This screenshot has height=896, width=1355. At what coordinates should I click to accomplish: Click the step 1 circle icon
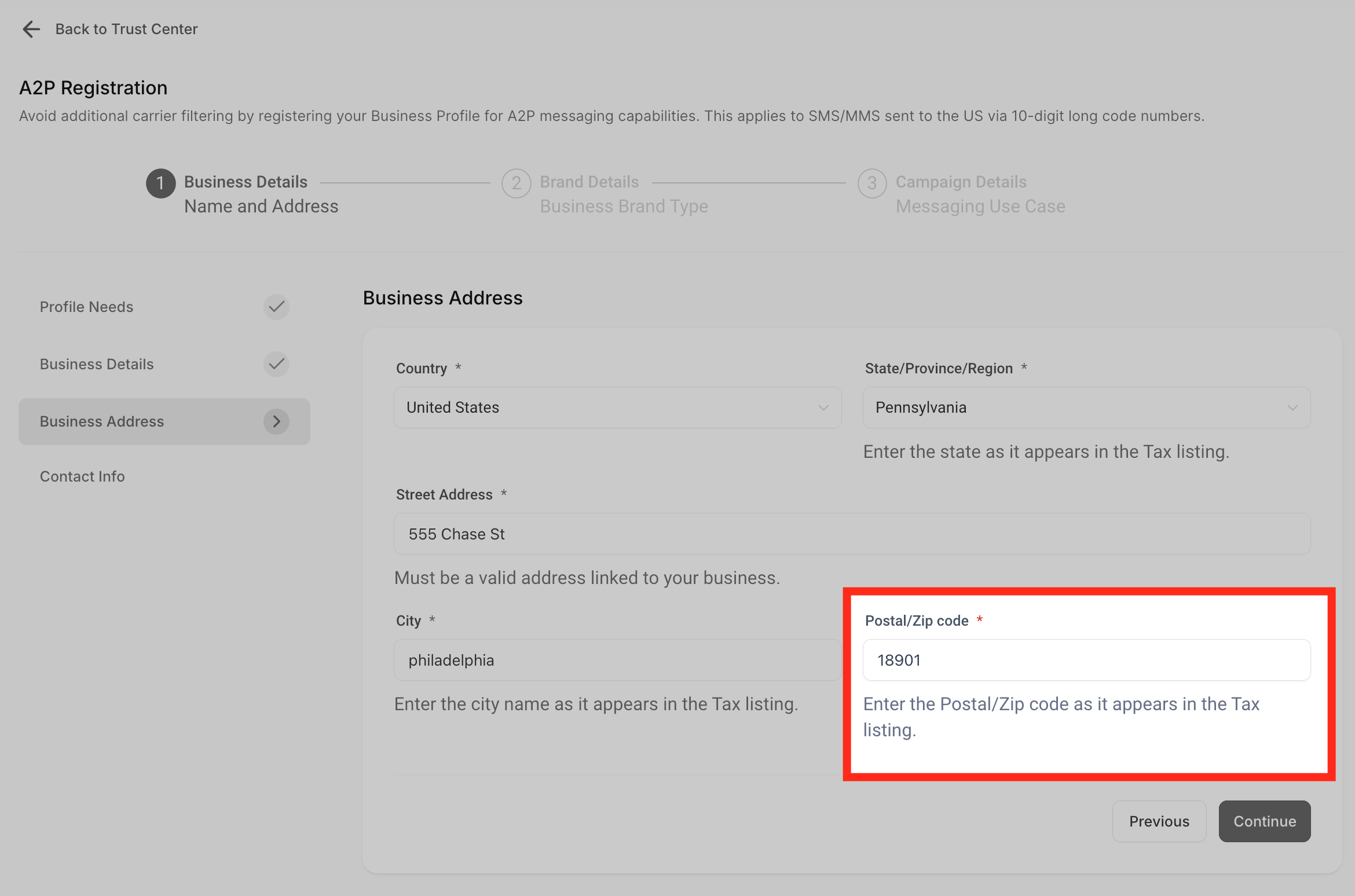160,183
